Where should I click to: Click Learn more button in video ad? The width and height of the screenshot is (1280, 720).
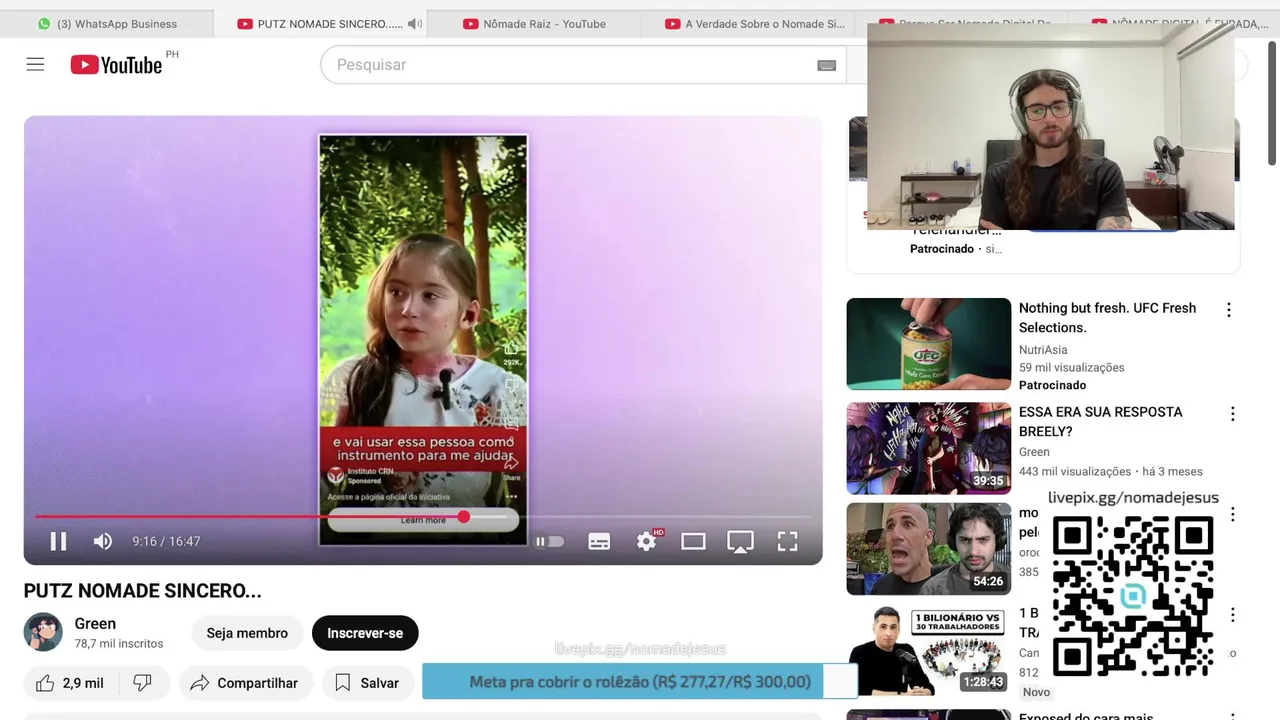coord(423,520)
